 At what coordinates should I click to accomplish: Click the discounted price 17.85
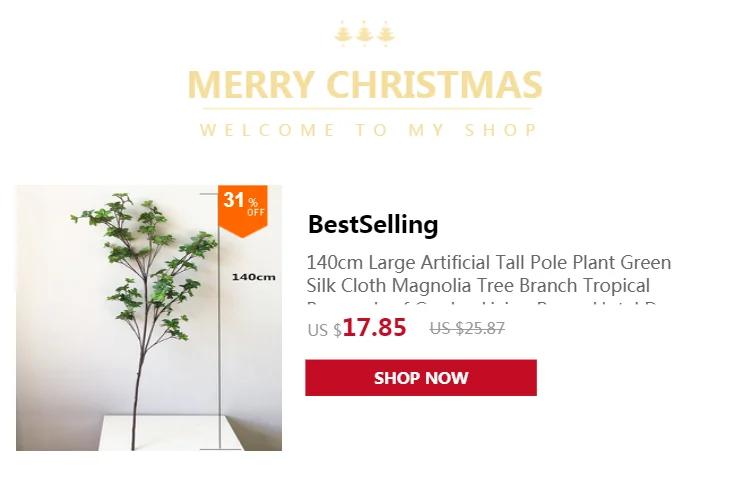374,327
